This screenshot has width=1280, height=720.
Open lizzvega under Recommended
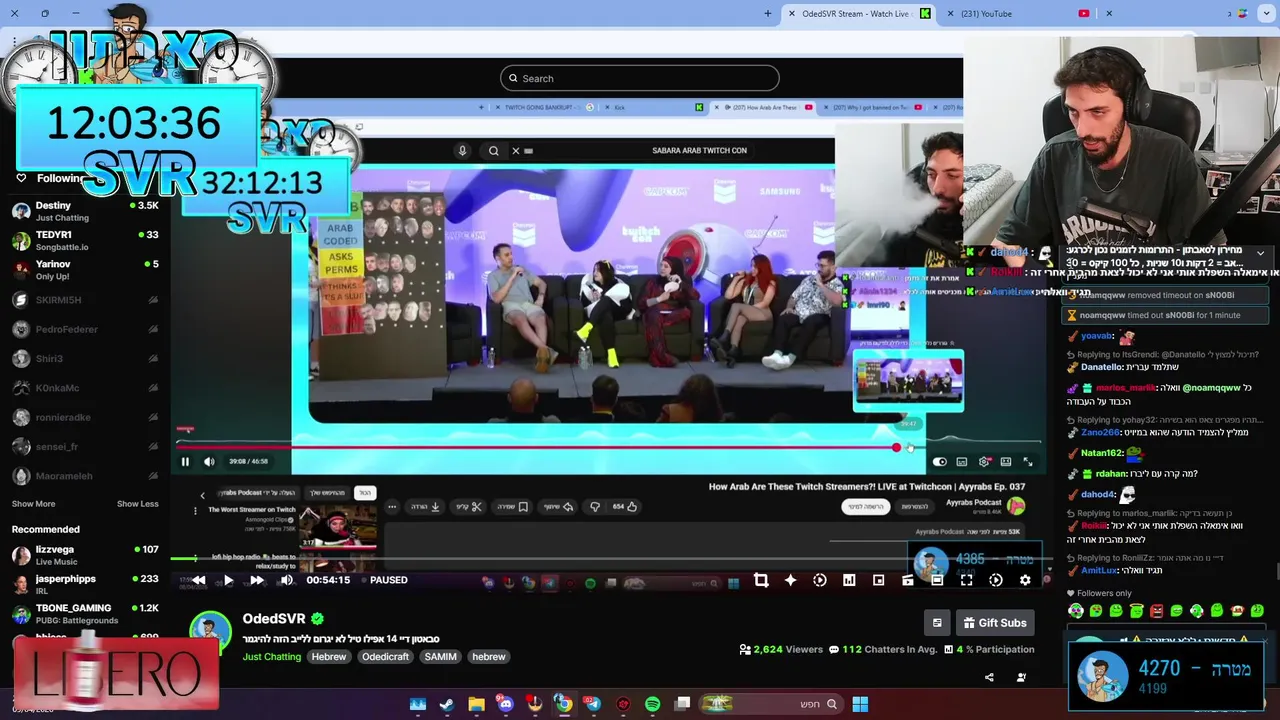pos(85,555)
